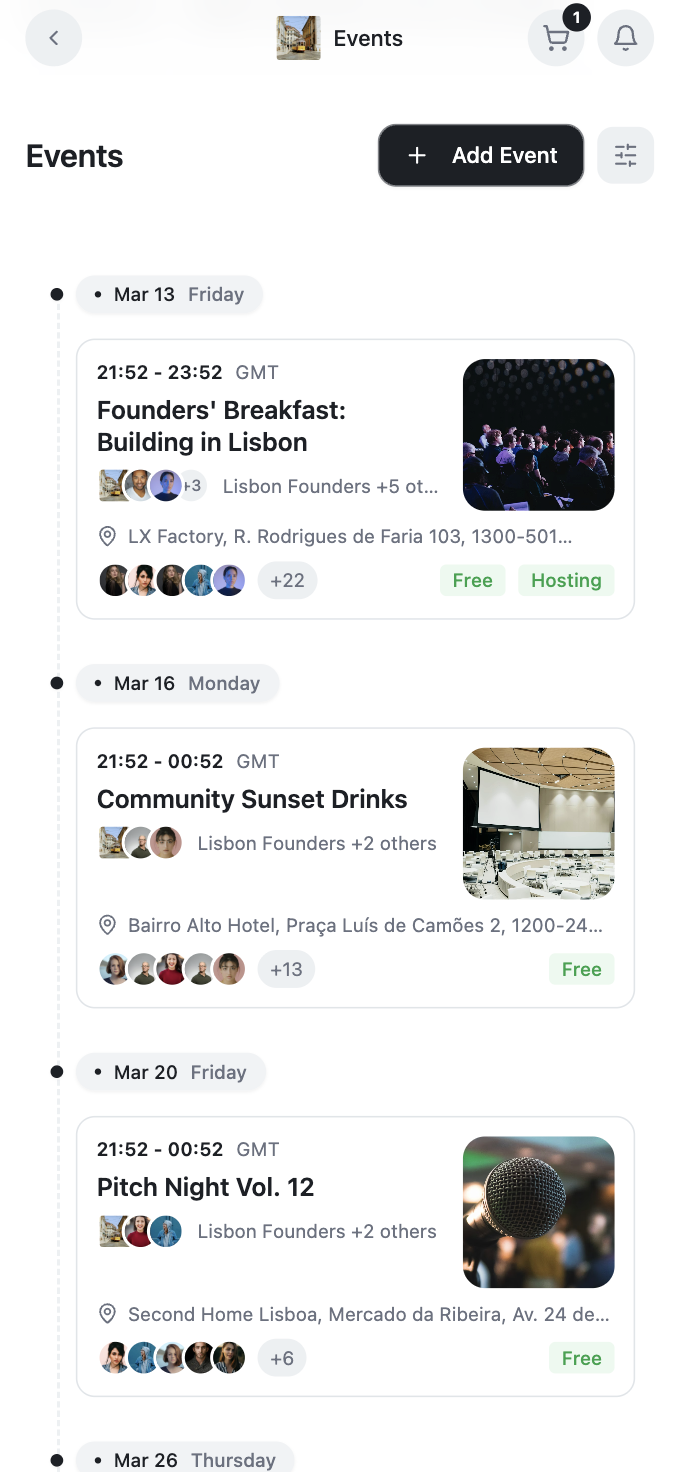Viewport: 680px width, 1472px height.
Task: Click the Add Event button
Action: [480, 155]
